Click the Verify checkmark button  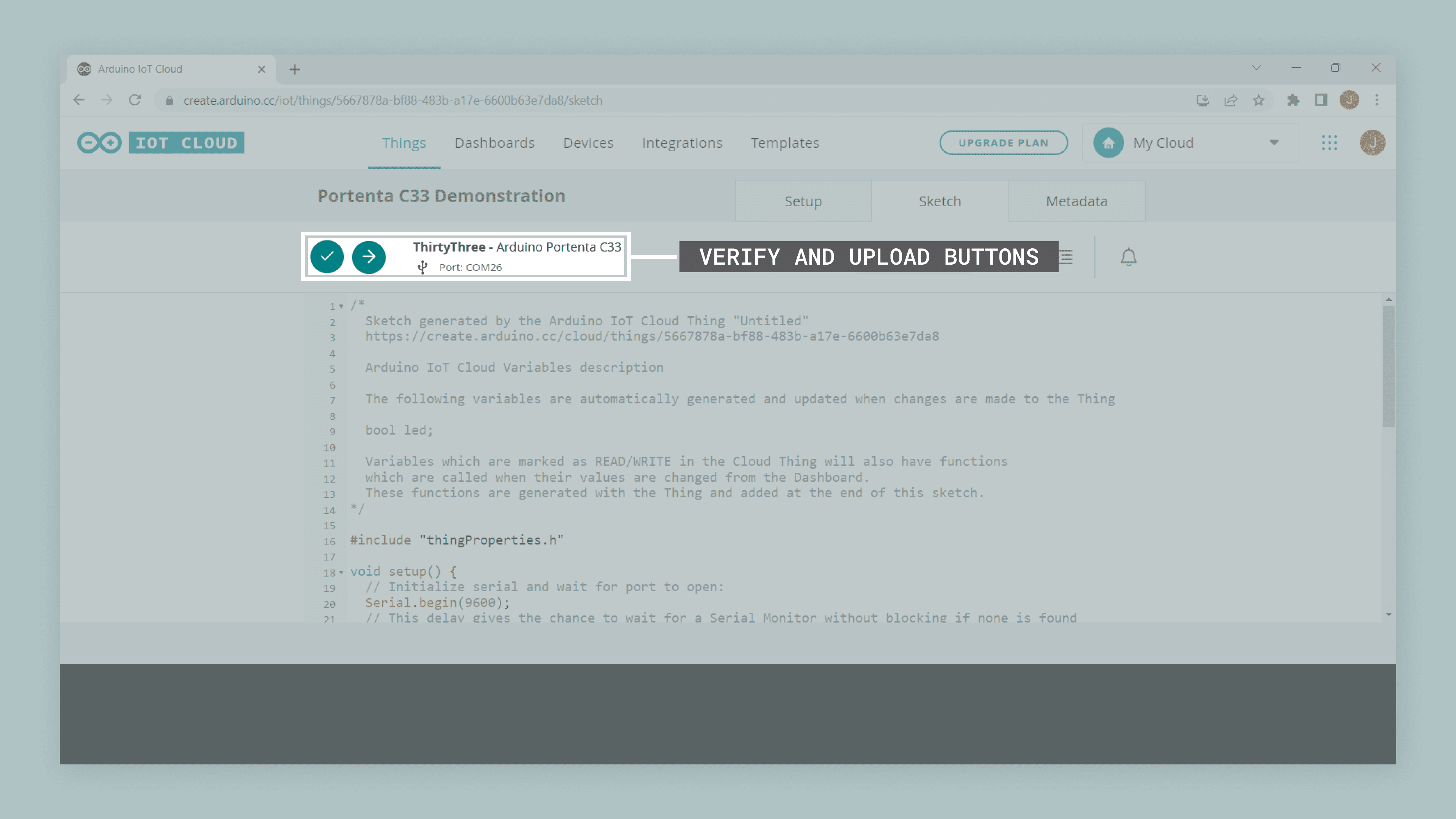click(x=327, y=257)
